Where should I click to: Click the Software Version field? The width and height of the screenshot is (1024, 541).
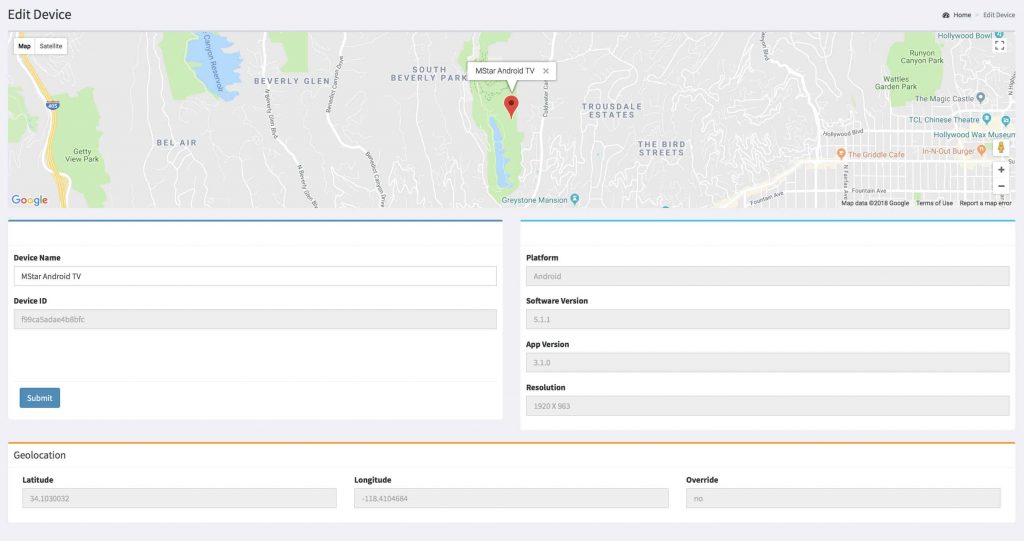767,319
